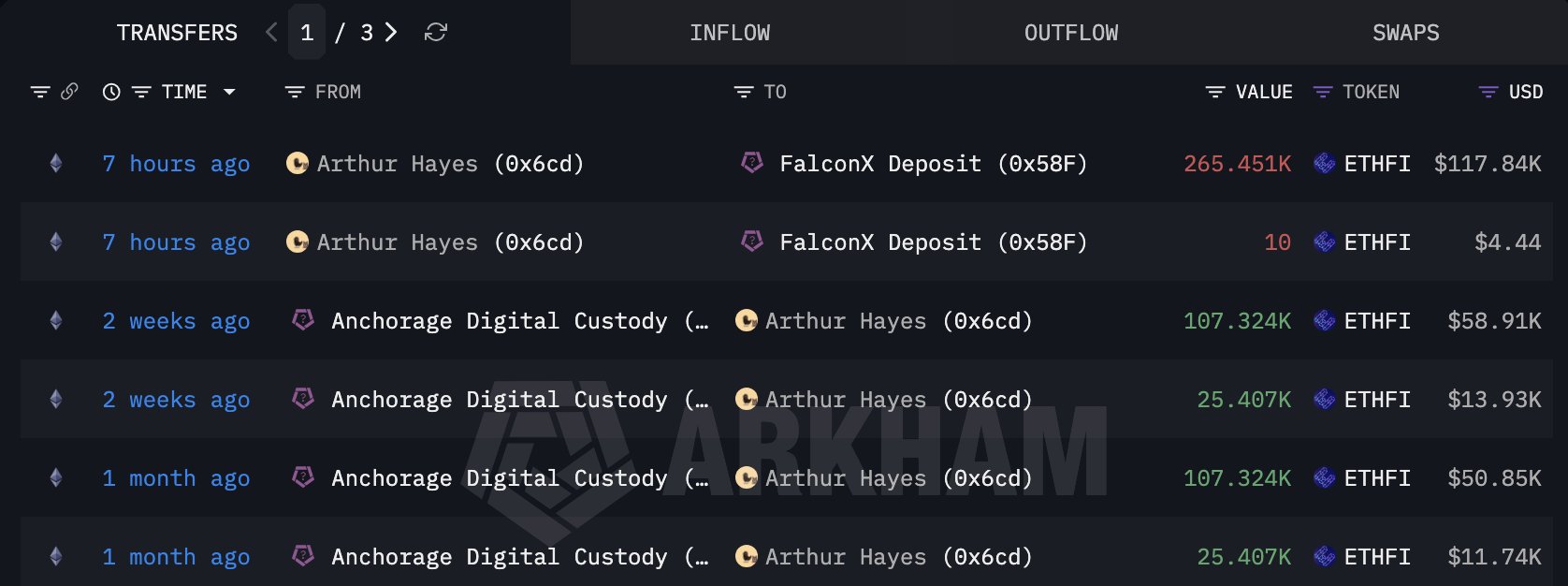Click the page number input field

tap(307, 33)
